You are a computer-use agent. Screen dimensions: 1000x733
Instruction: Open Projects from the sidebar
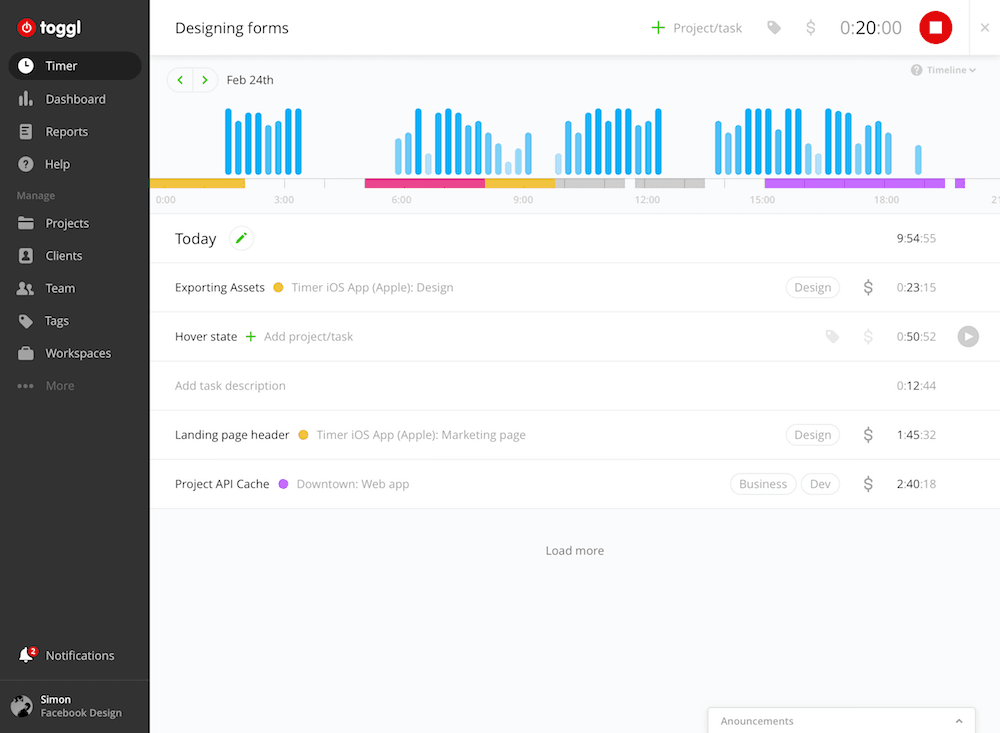pyautogui.click(x=66, y=223)
